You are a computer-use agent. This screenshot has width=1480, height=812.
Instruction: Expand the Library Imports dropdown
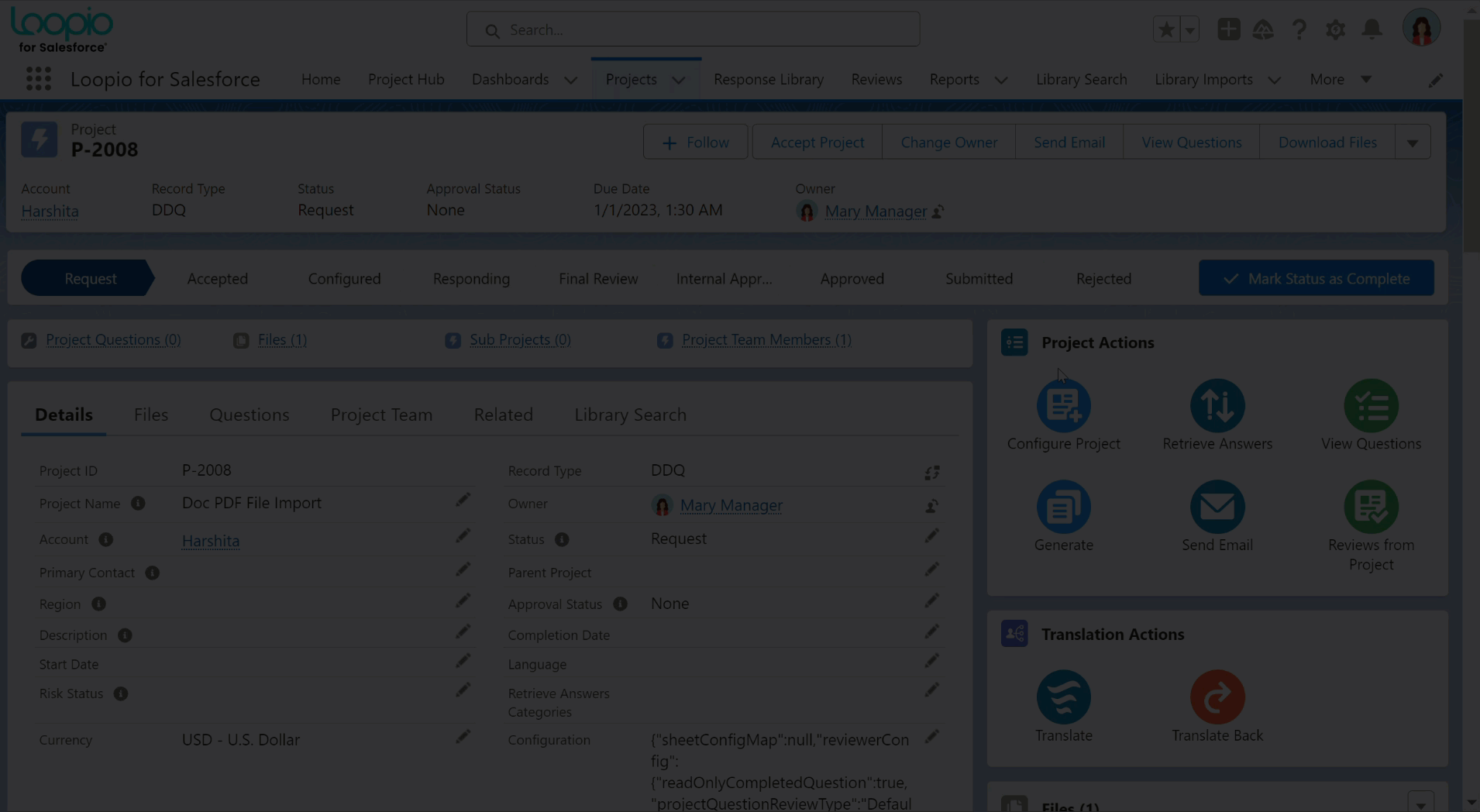pos(1275,80)
